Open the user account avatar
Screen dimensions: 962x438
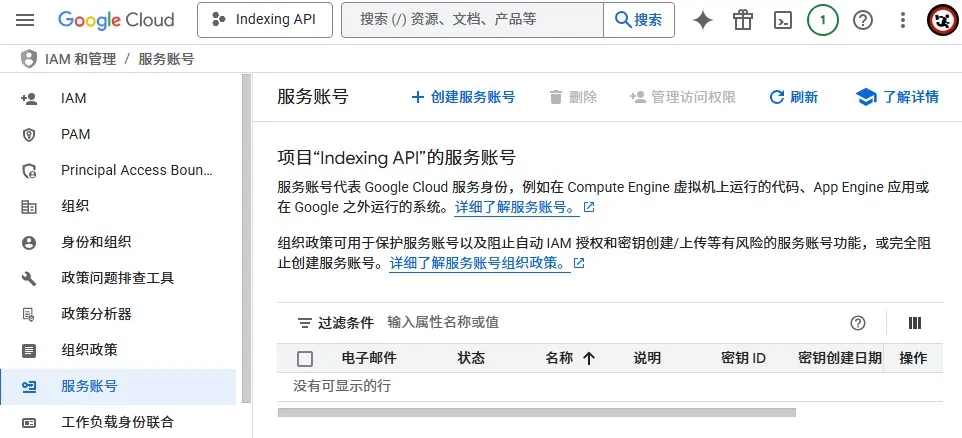942,20
